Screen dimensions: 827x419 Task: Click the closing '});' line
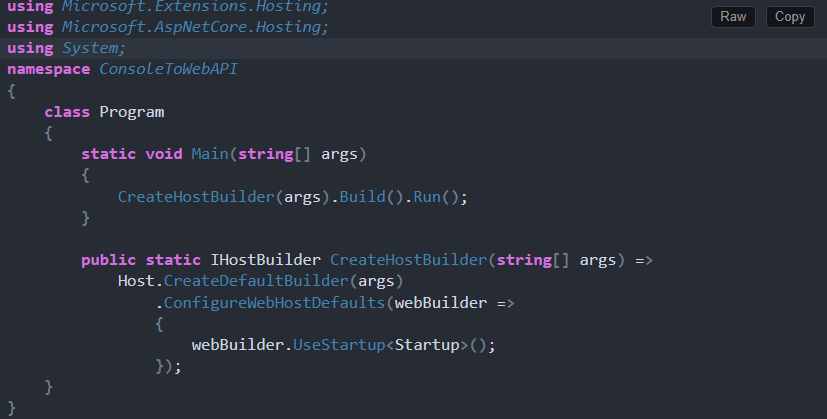[168, 366]
